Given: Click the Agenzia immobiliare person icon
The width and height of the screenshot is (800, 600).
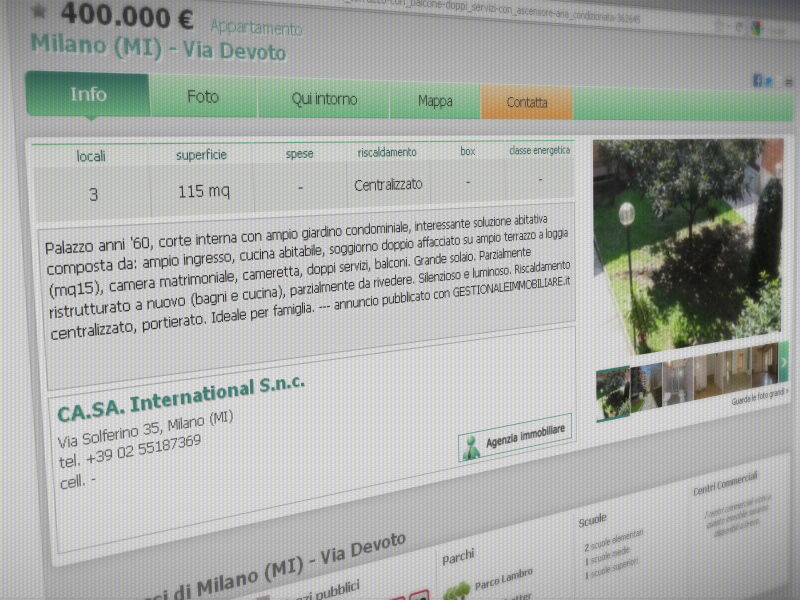Looking at the screenshot, I should (471, 447).
